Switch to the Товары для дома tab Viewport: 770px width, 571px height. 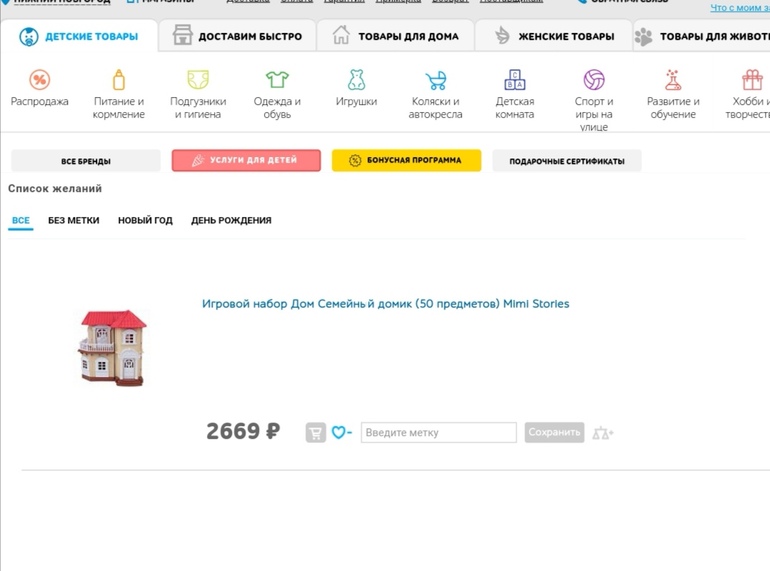pyautogui.click(x=395, y=36)
